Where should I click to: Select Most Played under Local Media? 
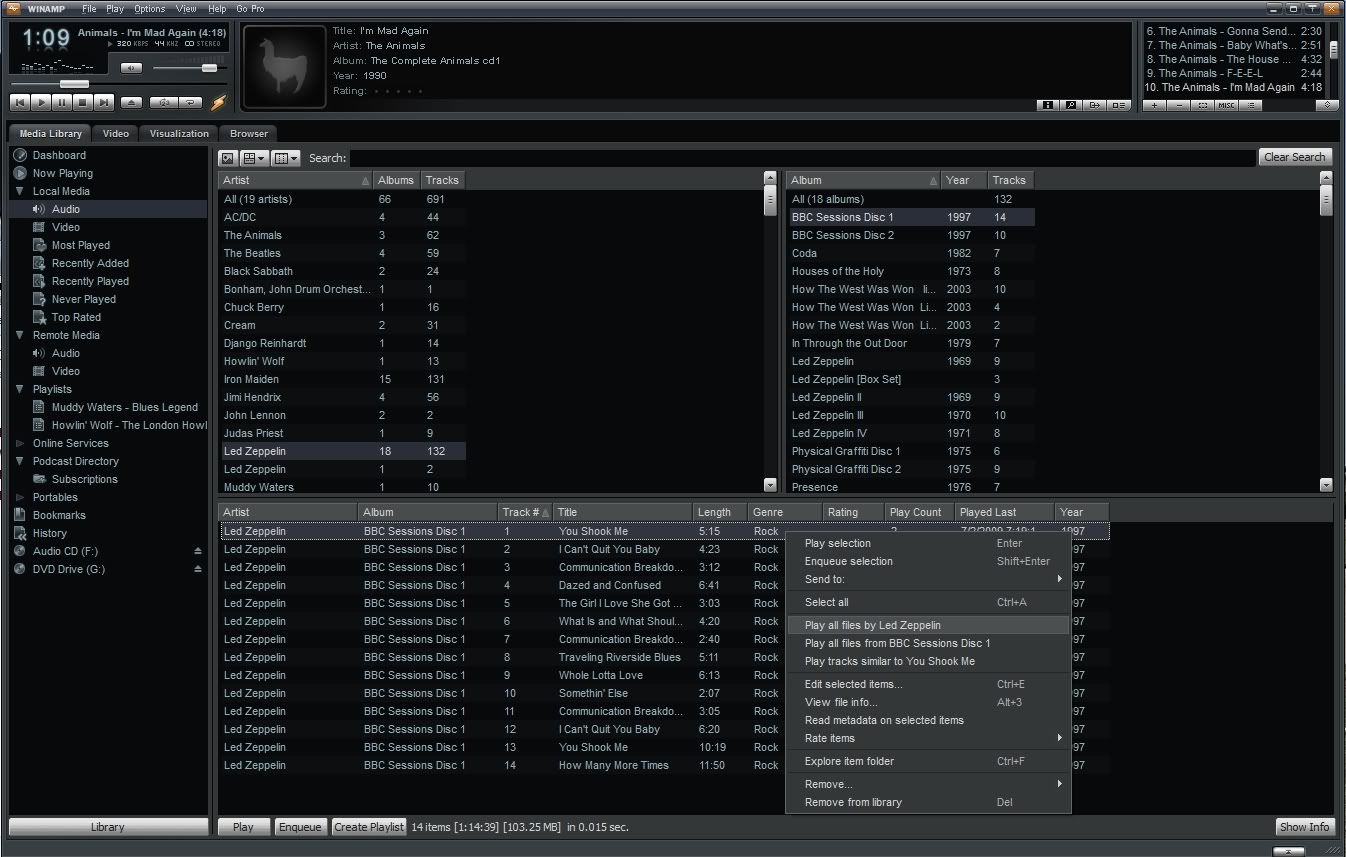coord(81,245)
